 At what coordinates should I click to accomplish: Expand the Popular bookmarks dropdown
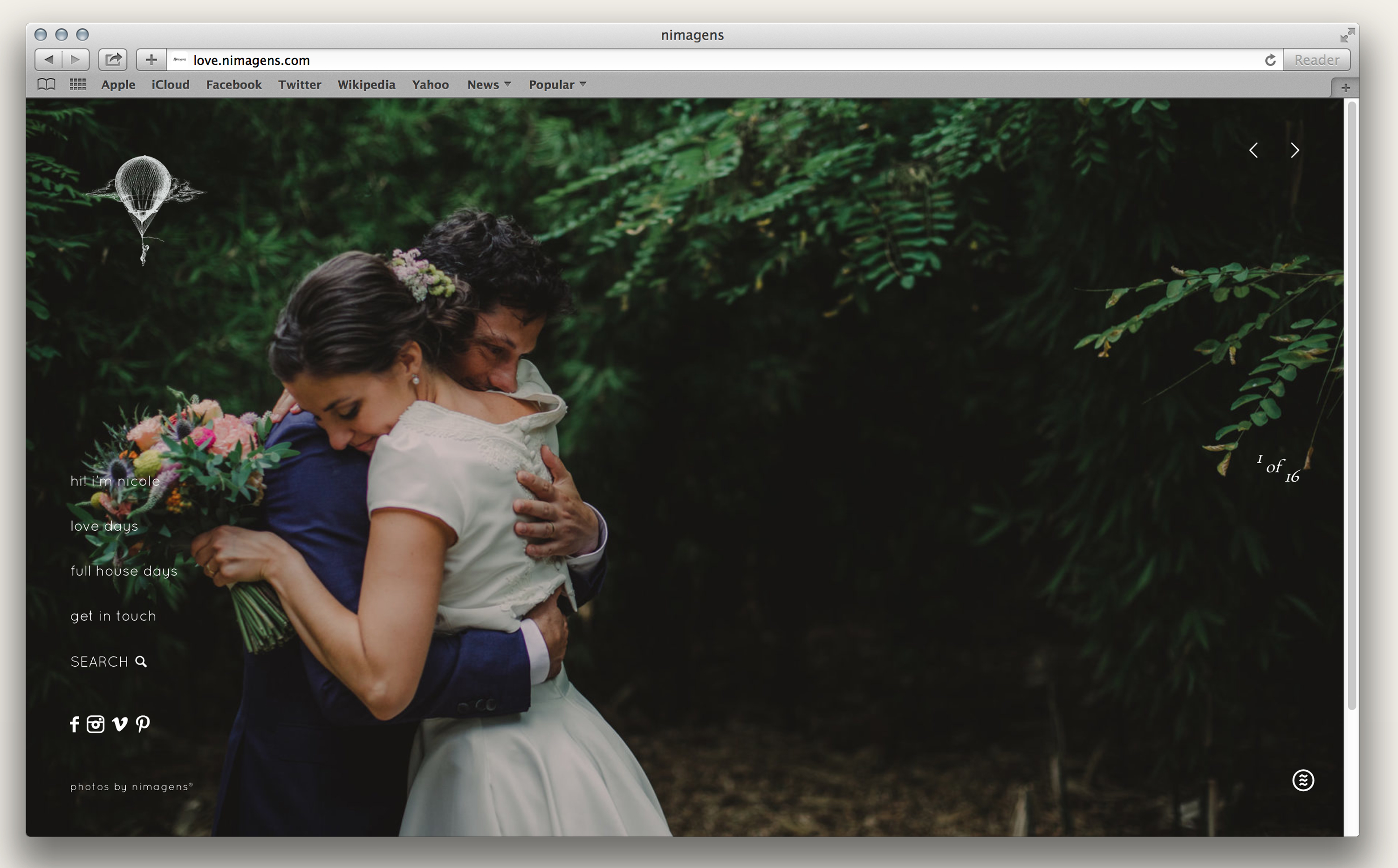pyautogui.click(x=557, y=84)
